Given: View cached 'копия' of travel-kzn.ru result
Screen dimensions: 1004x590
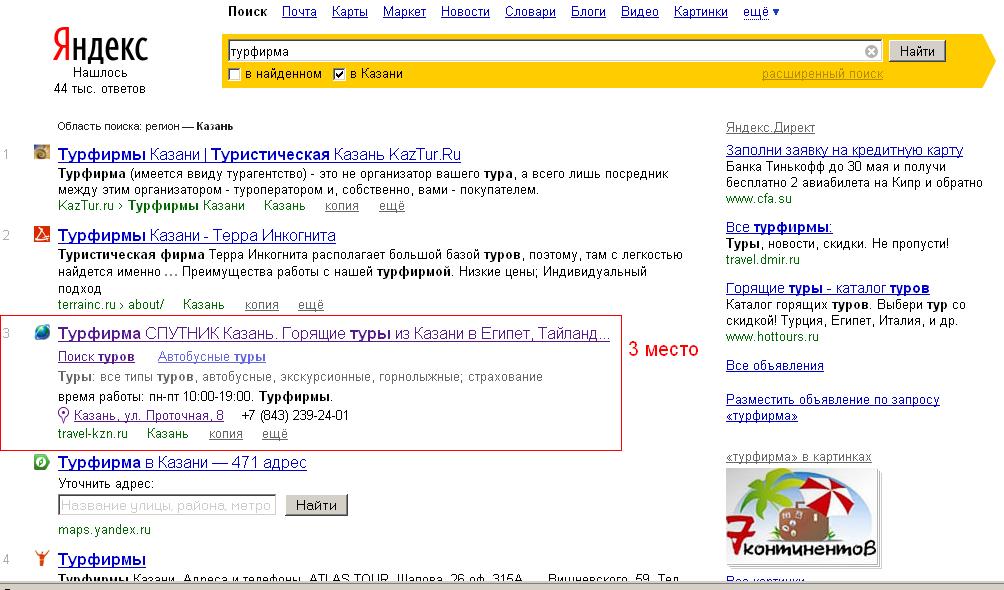Looking at the screenshot, I should pos(225,434).
